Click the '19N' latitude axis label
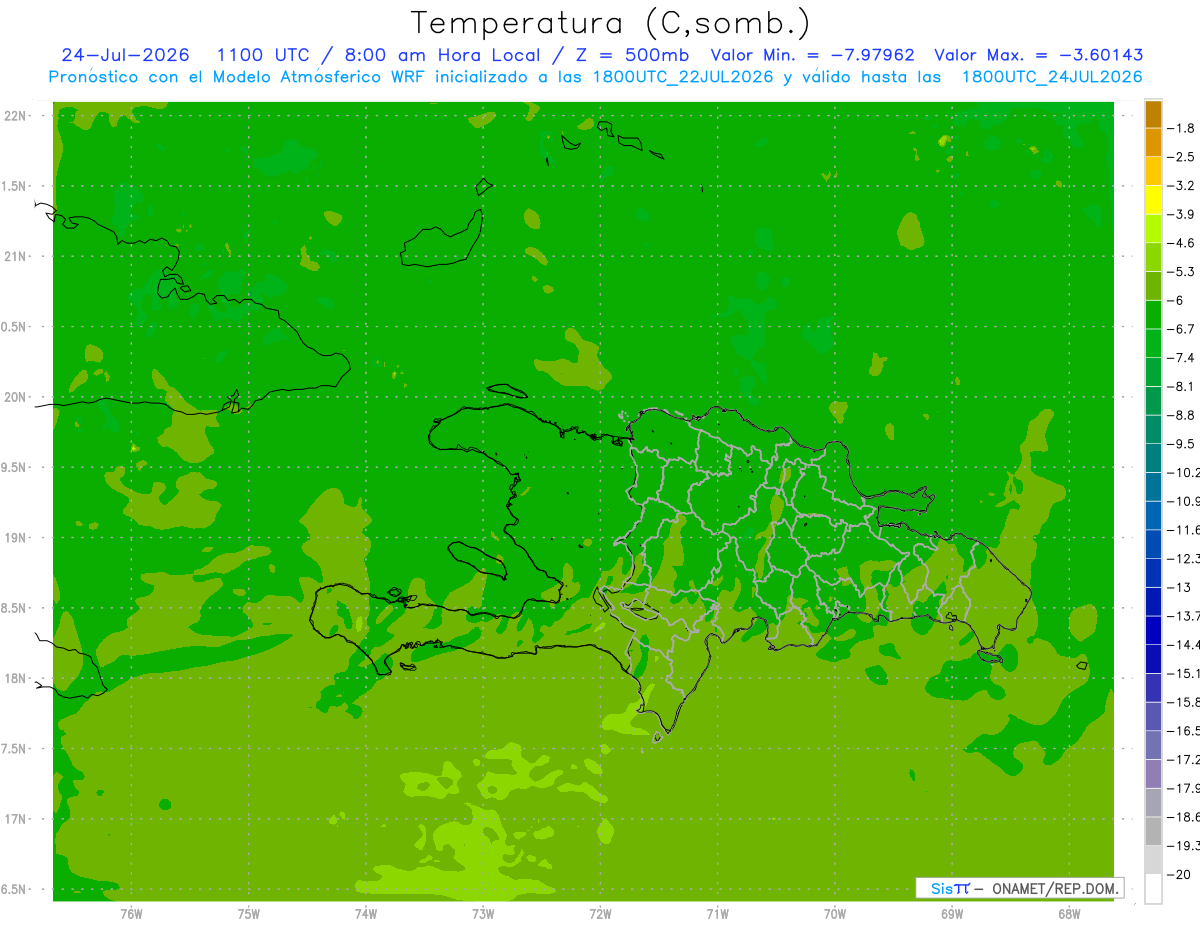Image resolution: width=1200 pixels, height=927 pixels. click(x=17, y=537)
